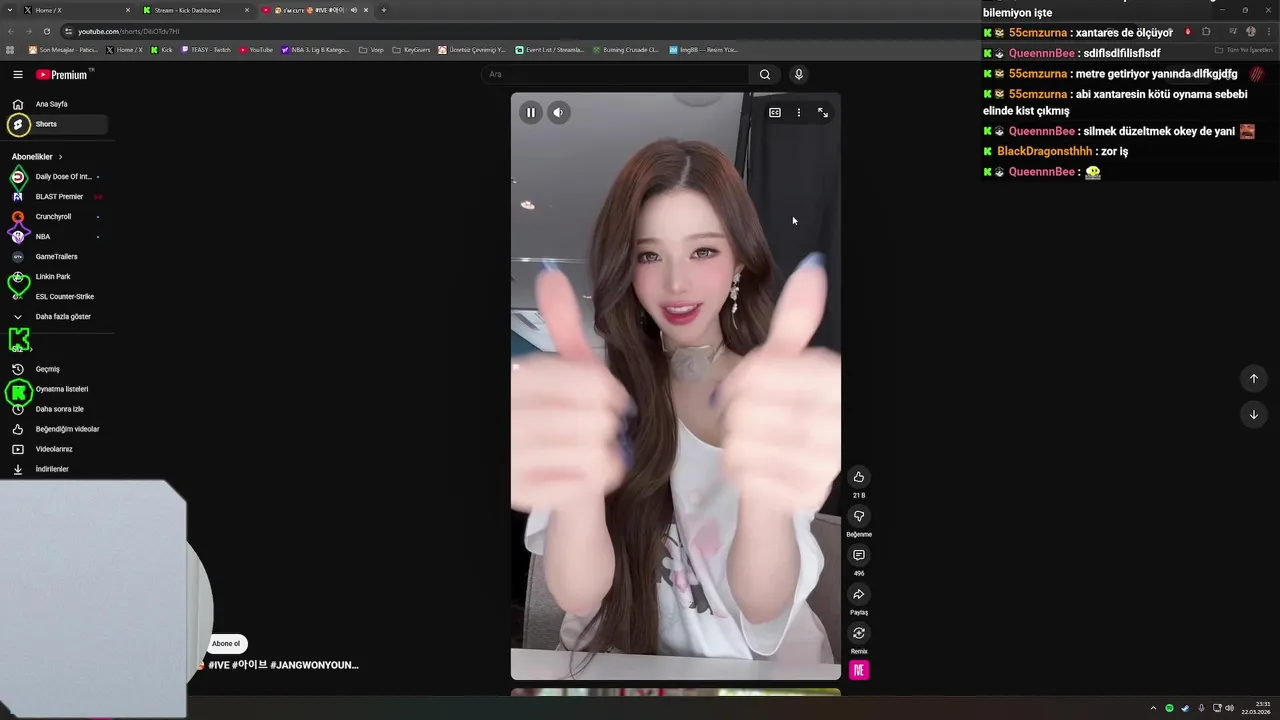Open BLAST Premier subscription channel
This screenshot has width=1280, height=720.
tap(57, 197)
